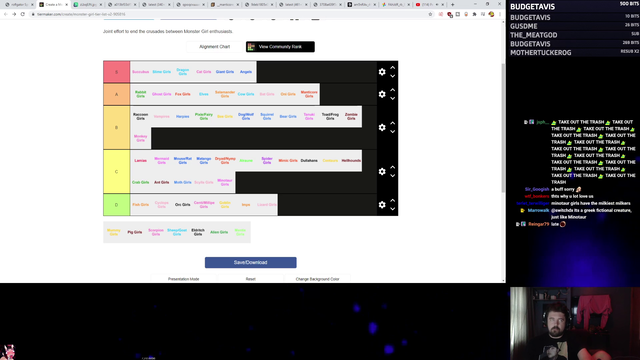Switch to the first browser tab
Screen dimensions: 640x360
coord(19,4)
